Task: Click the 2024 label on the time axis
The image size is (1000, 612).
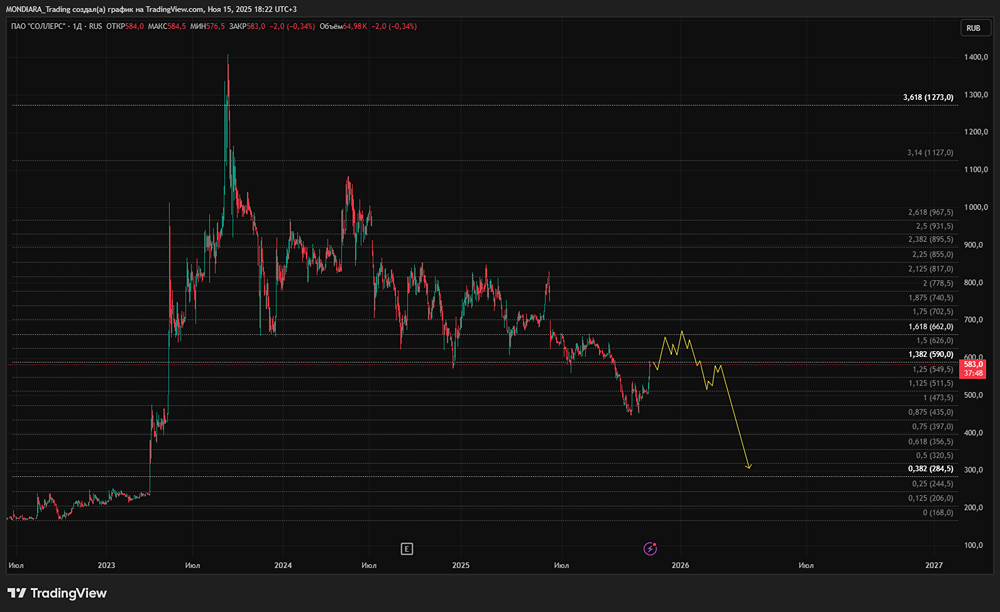Action: coord(283,565)
